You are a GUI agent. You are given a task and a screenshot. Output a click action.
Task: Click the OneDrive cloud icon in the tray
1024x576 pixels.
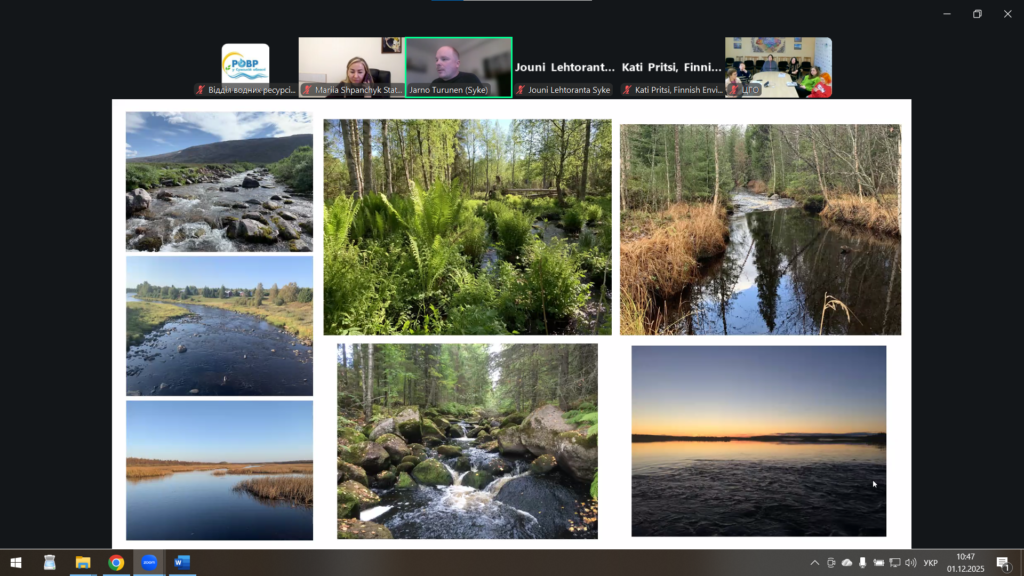847,563
